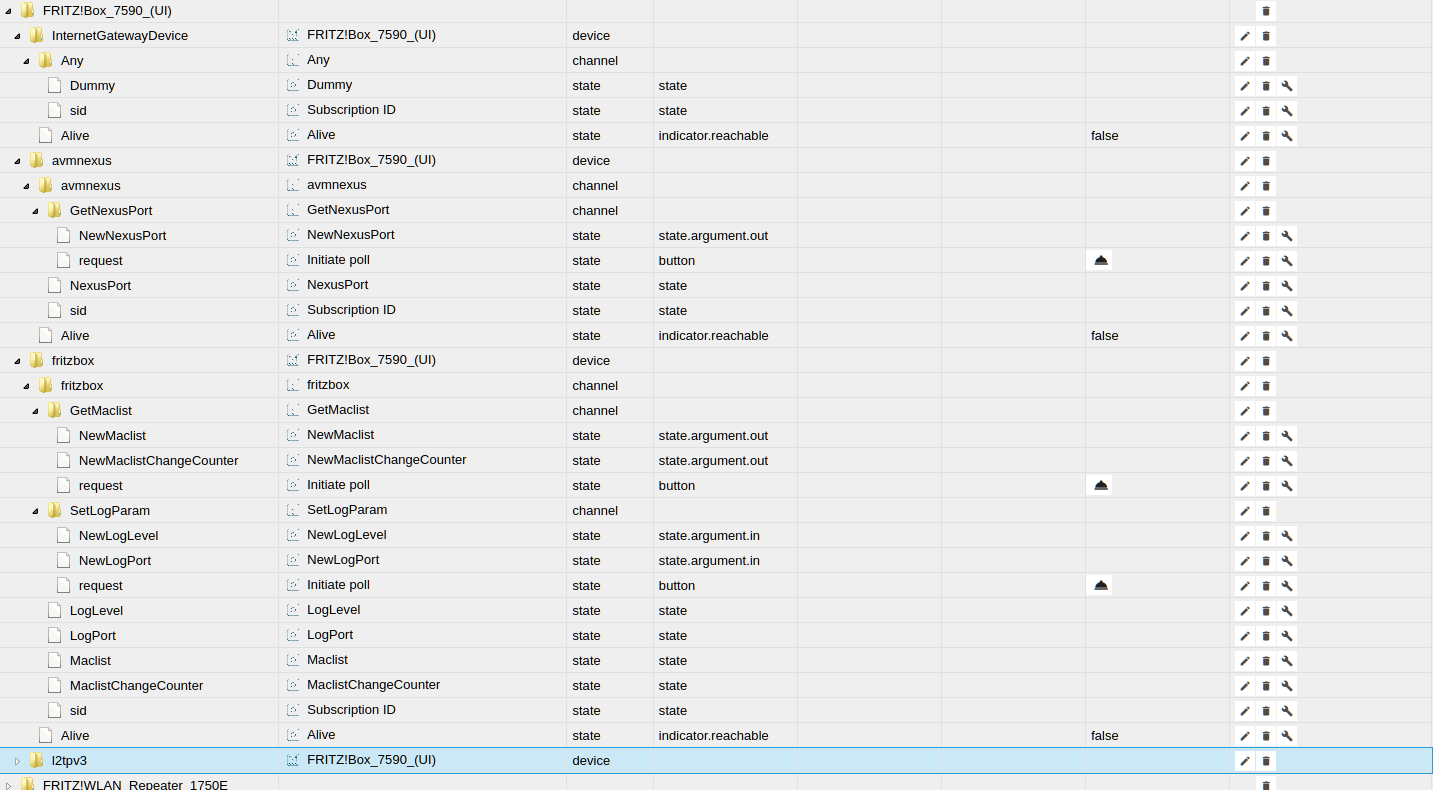Select the Dummy tree item
Image resolution: width=1433 pixels, height=790 pixels.
pyautogui.click(x=92, y=86)
